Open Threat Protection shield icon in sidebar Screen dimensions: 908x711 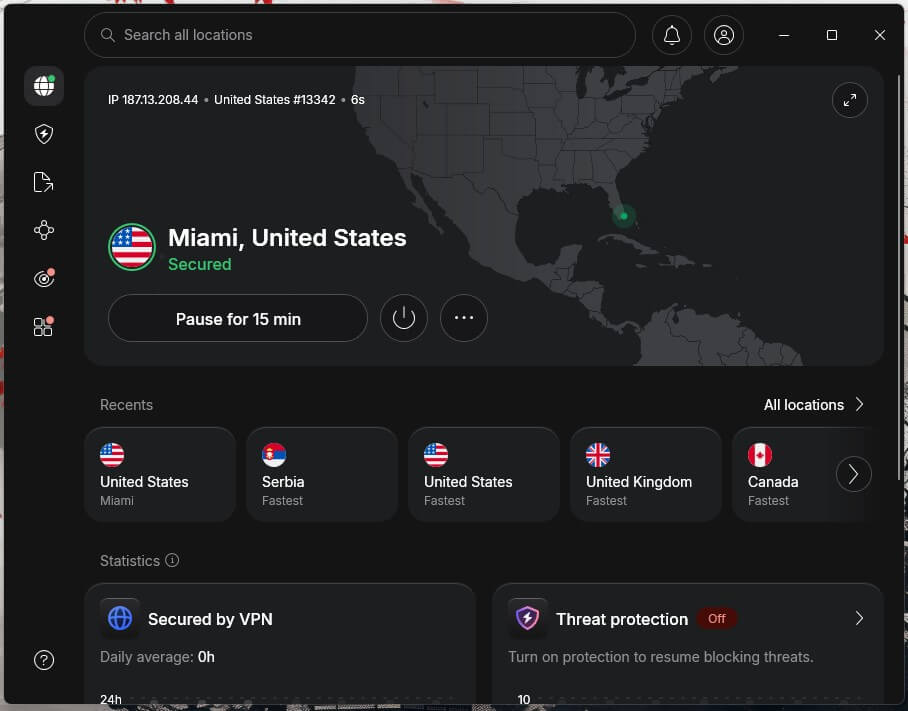click(x=44, y=134)
